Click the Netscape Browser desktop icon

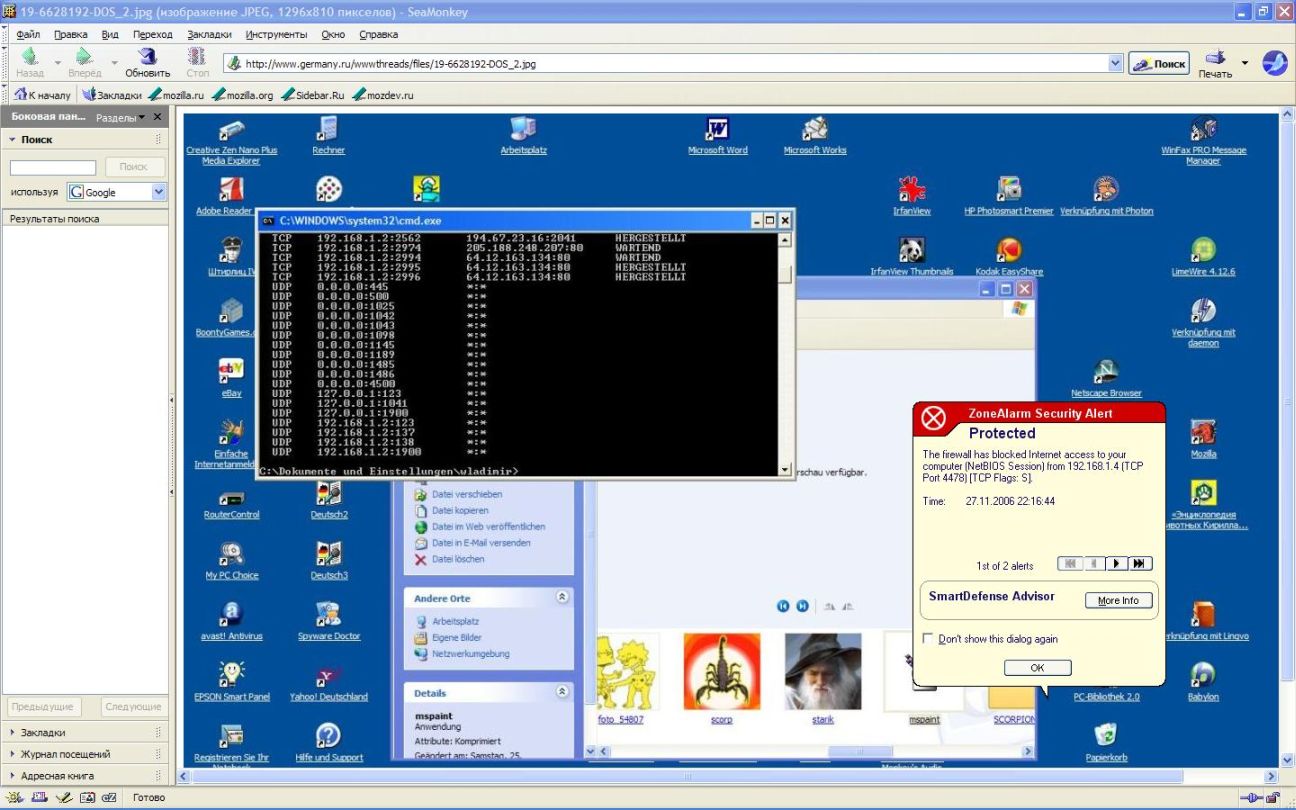(x=1106, y=378)
